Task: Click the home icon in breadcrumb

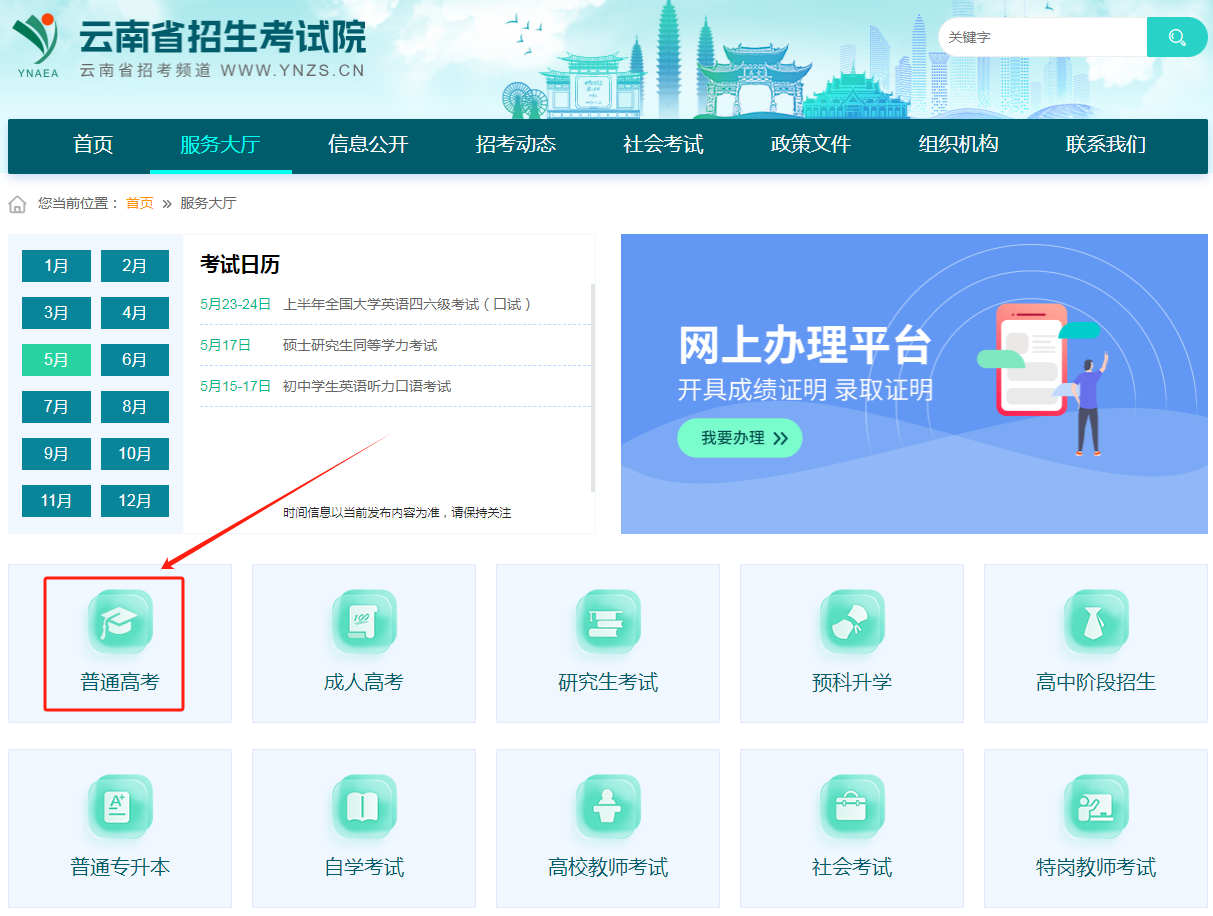Action: point(17,204)
